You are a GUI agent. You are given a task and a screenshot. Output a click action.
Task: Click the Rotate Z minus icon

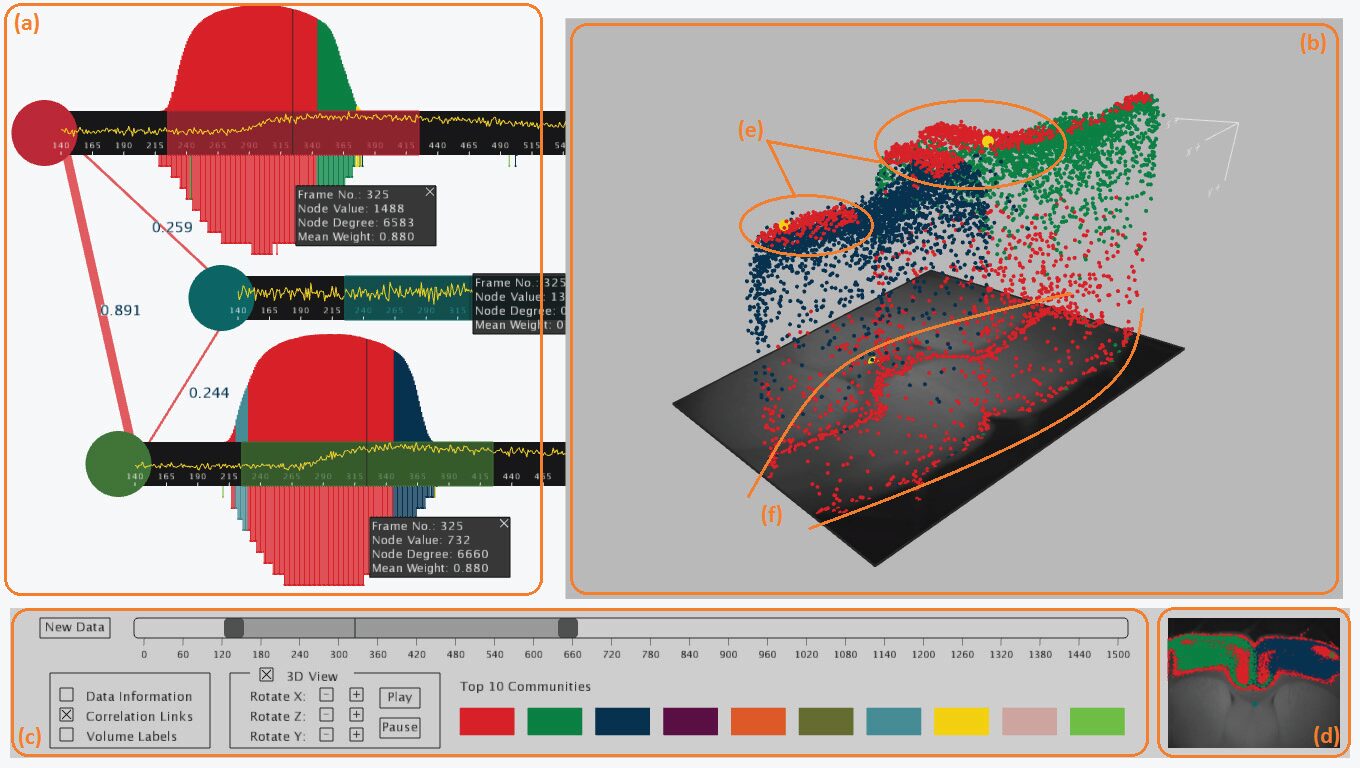point(327,715)
